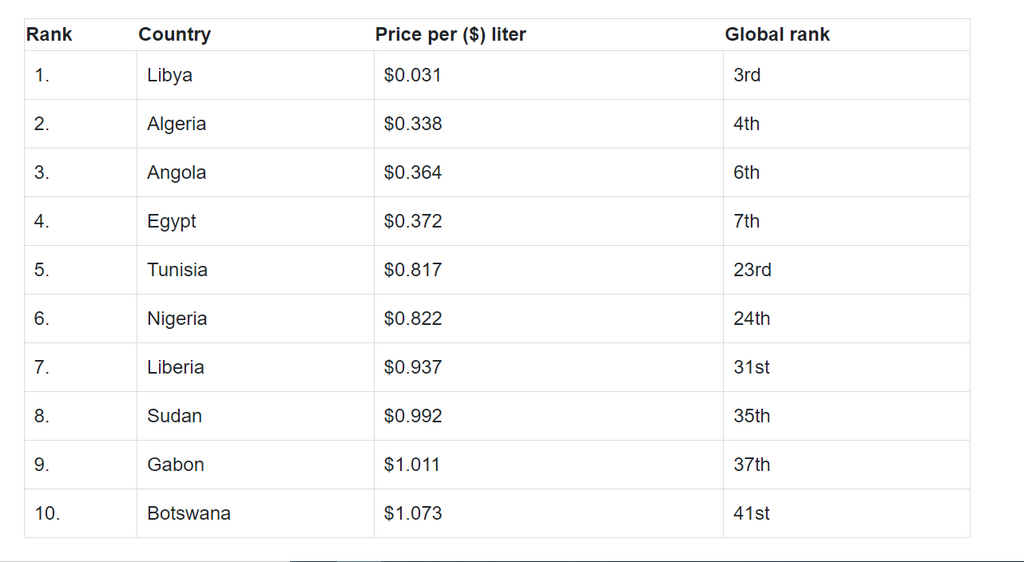Click the Egypt table cell

pos(172,221)
